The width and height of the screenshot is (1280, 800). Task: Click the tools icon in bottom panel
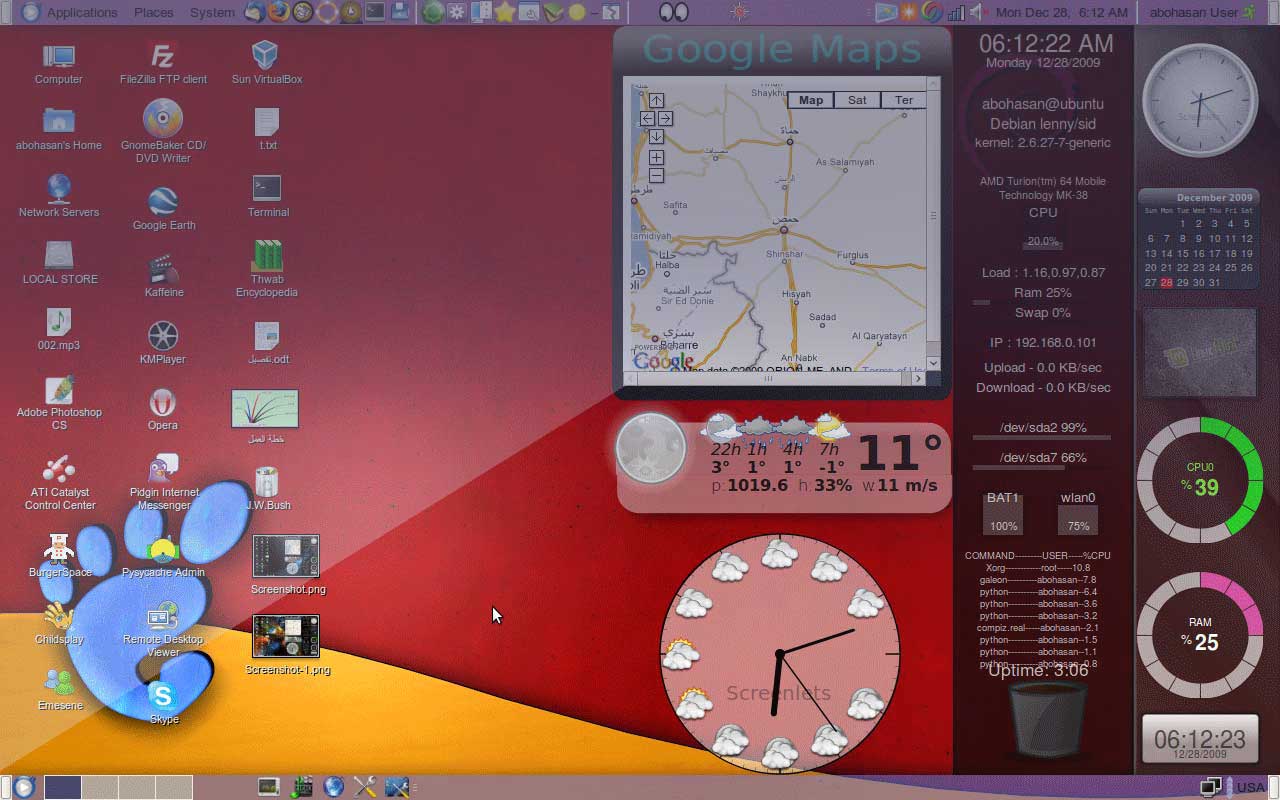(x=365, y=787)
